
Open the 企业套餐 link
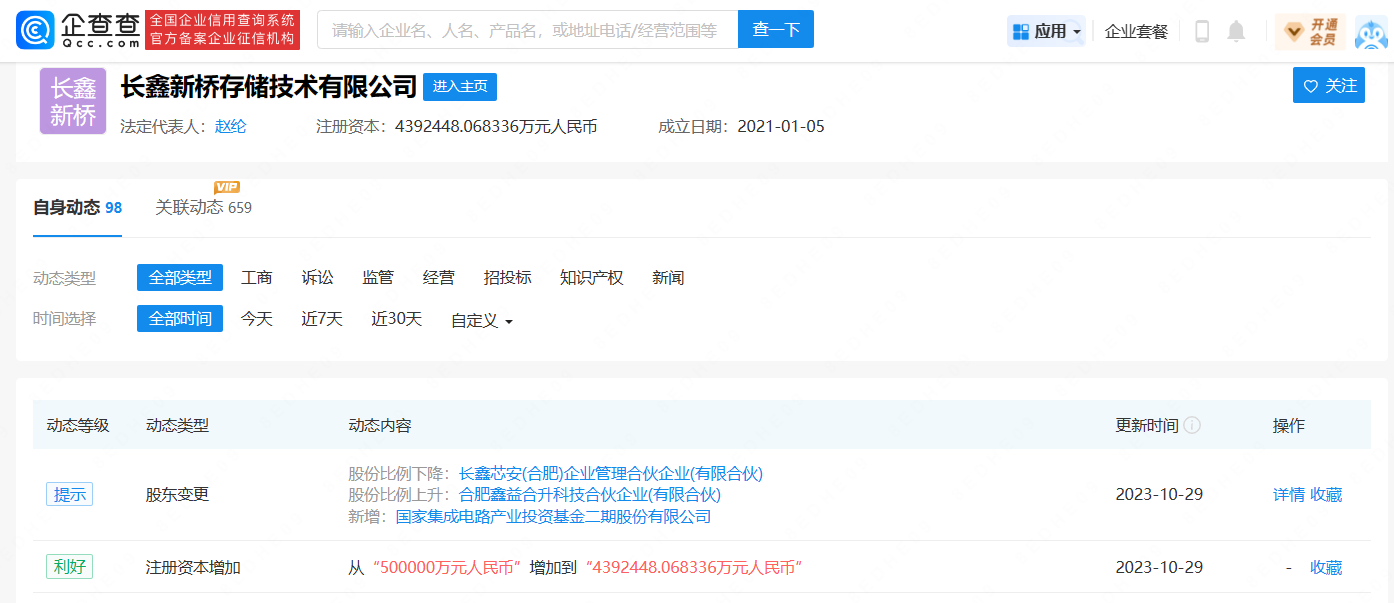click(1136, 31)
